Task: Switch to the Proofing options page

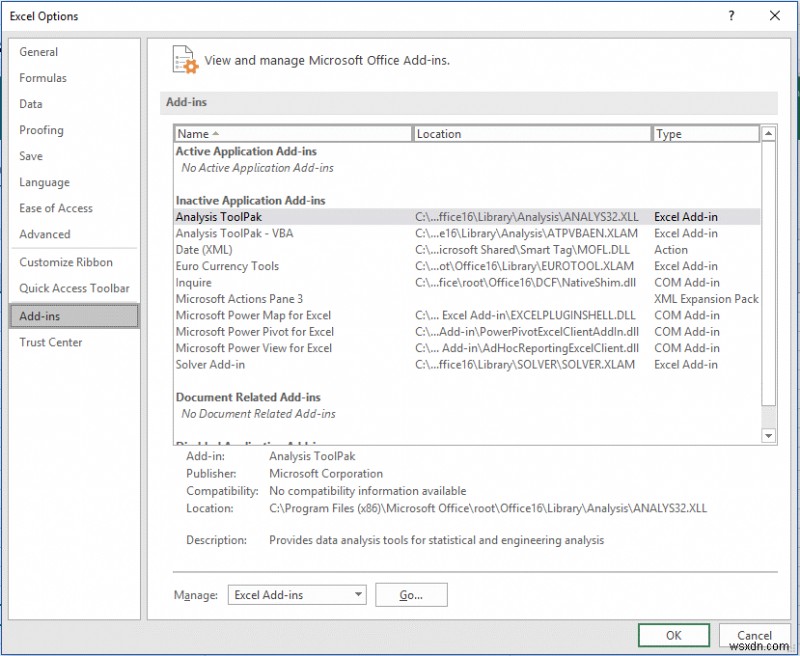Action: (x=41, y=130)
